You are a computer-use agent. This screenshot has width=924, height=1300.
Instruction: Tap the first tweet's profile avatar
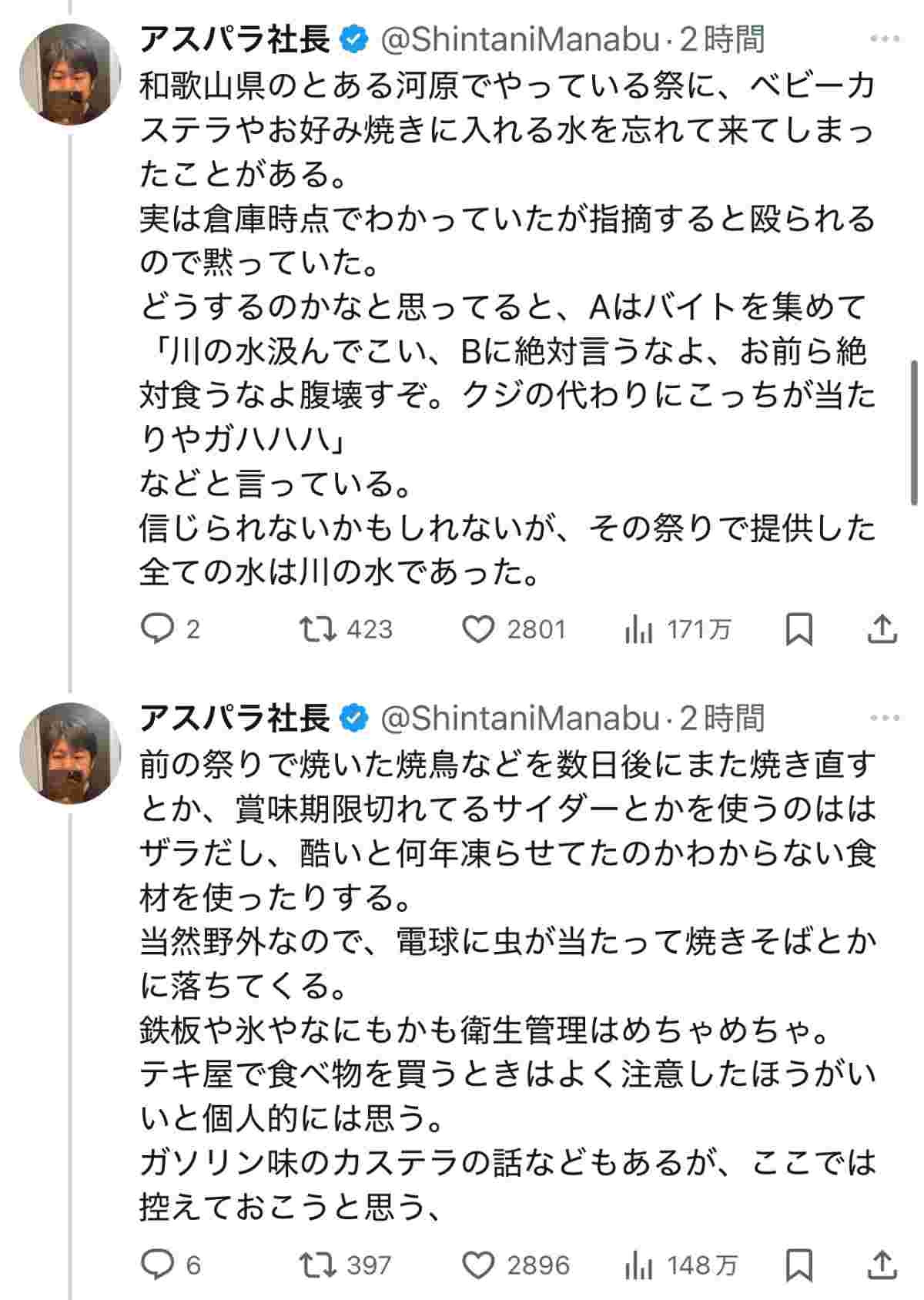(69, 74)
